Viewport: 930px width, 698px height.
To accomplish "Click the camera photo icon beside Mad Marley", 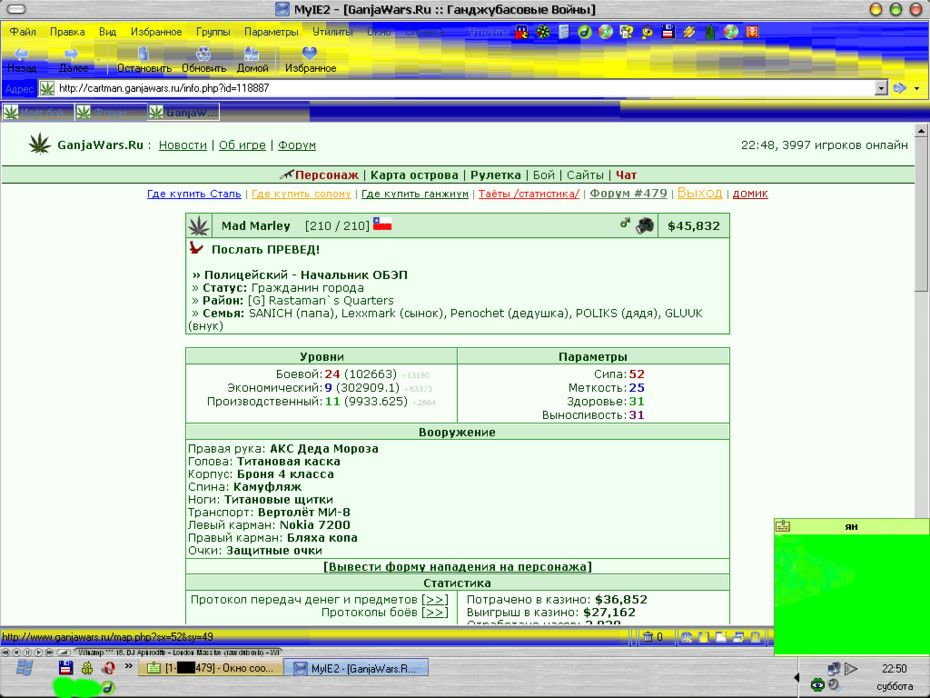I will (645, 225).
